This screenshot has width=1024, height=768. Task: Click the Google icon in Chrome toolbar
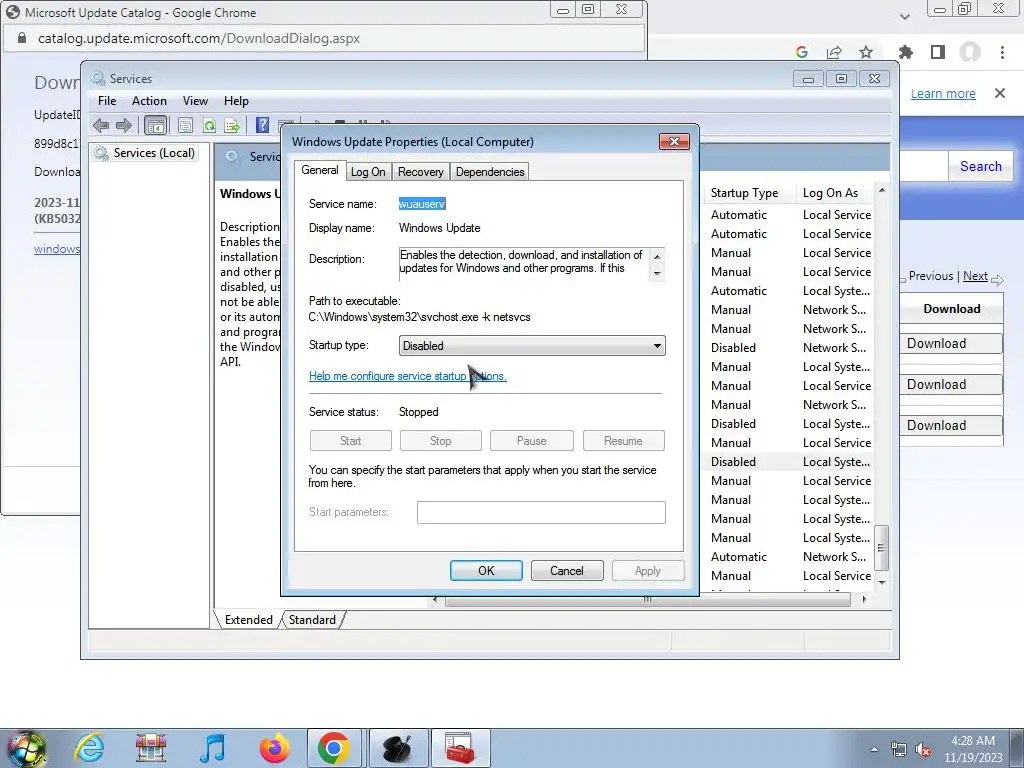(802, 52)
